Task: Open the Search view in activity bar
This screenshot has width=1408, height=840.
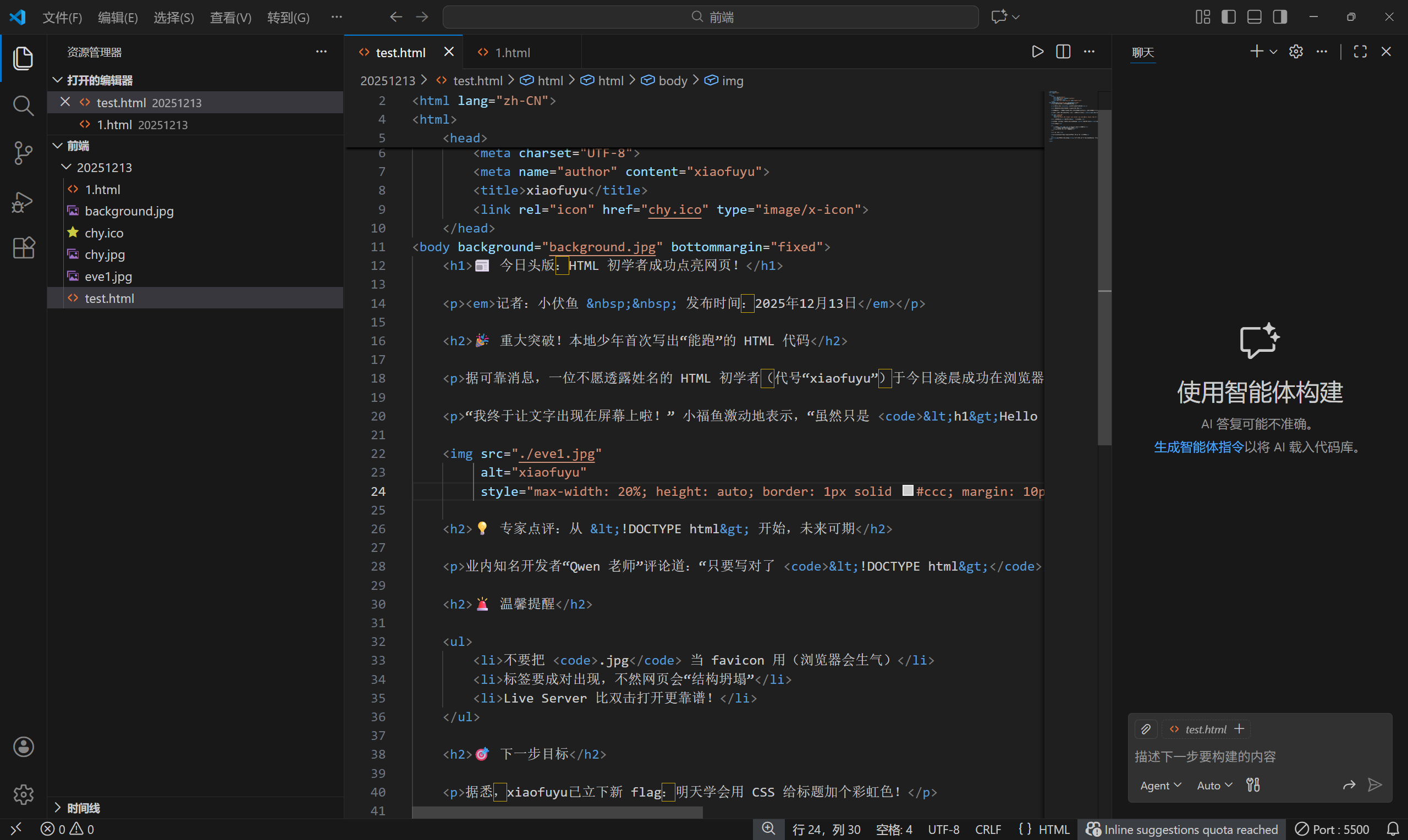Action: (23, 106)
